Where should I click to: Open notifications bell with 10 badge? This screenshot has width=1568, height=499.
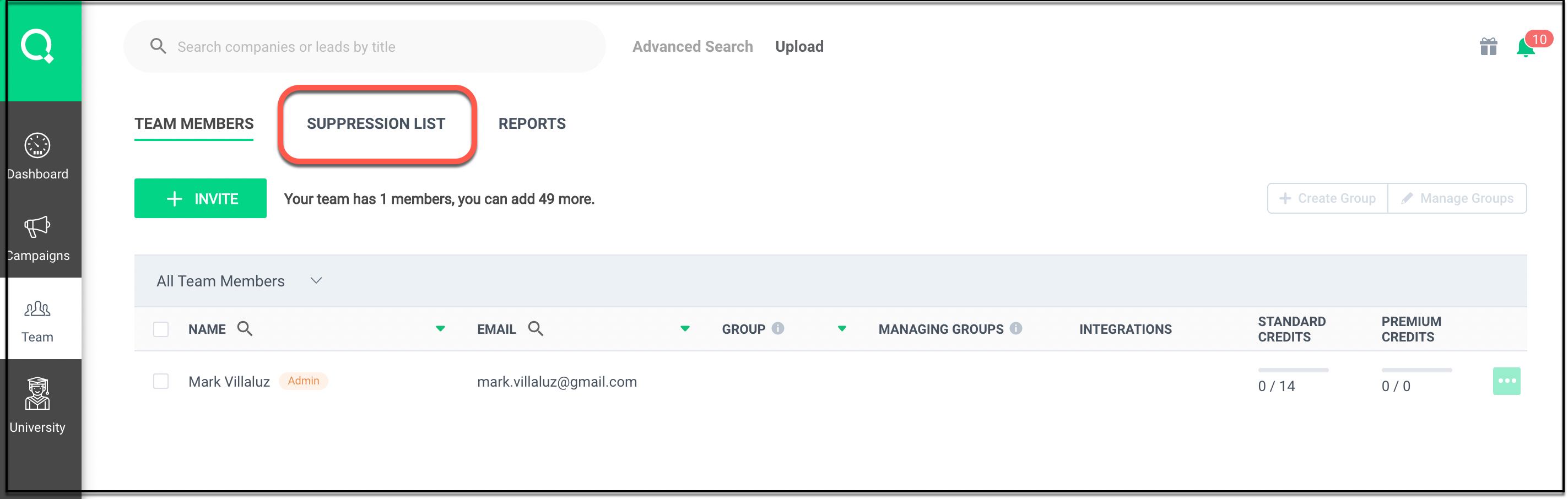[x=1526, y=47]
